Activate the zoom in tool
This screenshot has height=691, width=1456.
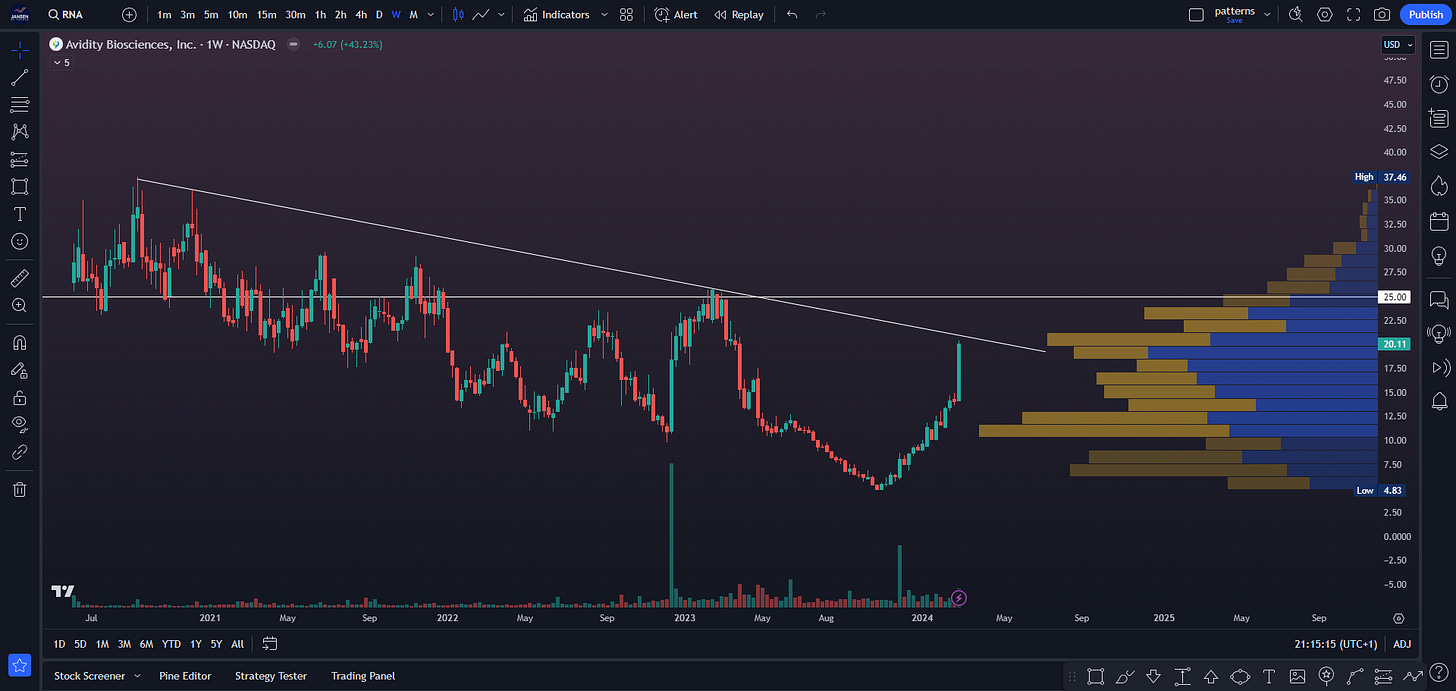click(20, 305)
